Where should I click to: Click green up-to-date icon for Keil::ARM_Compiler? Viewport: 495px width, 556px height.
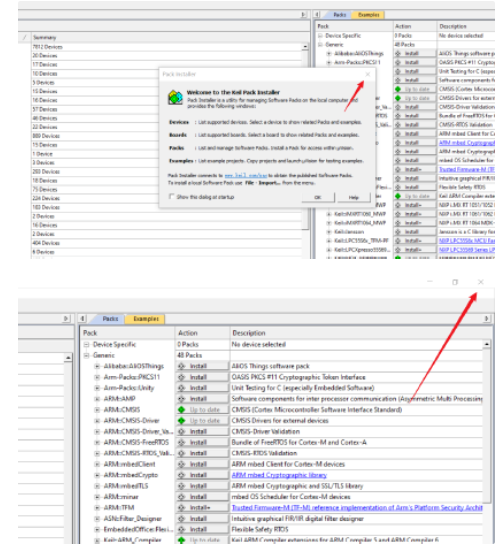(182, 540)
